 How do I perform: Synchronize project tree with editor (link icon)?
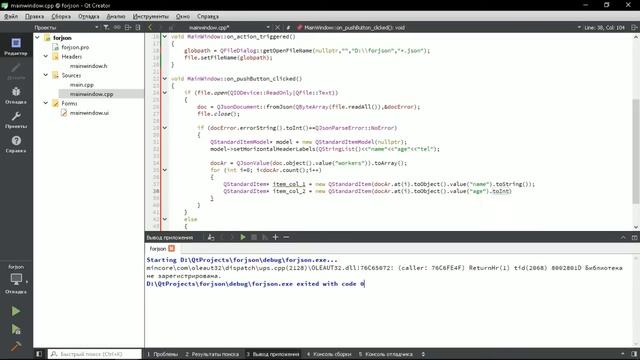pyautogui.click(x=117, y=27)
